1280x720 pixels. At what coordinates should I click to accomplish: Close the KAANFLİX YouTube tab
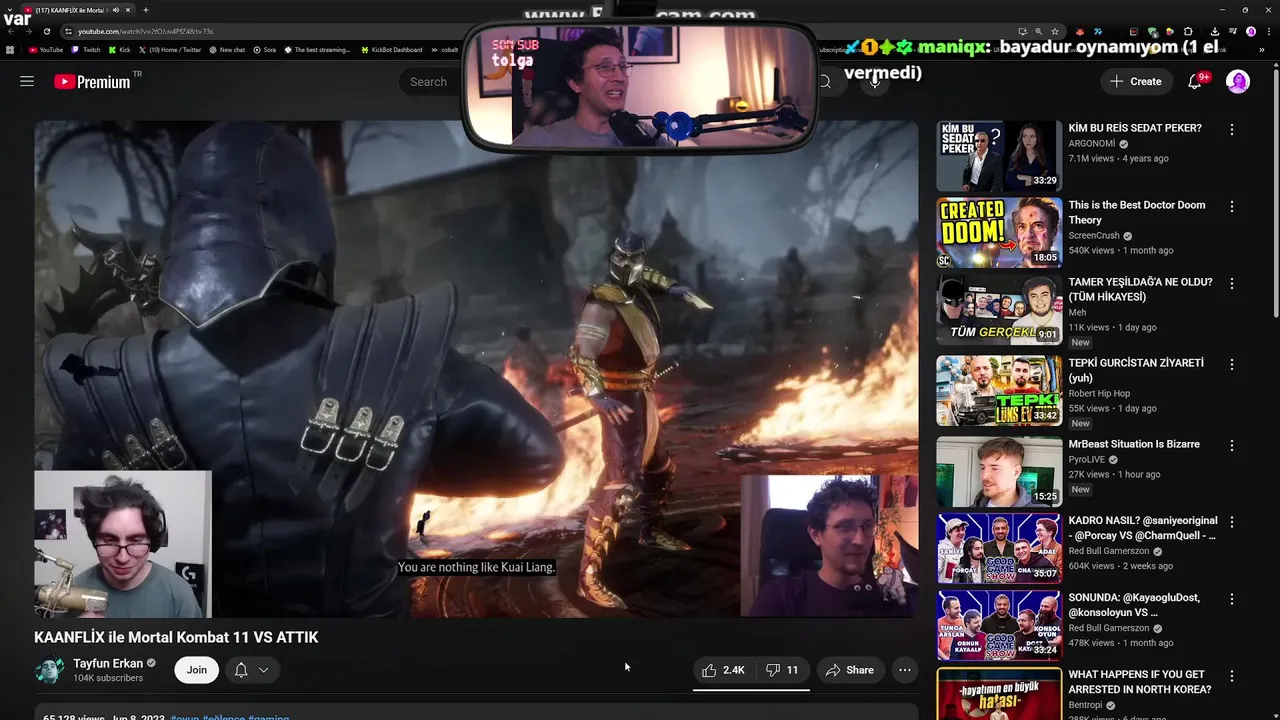tap(128, 10)
